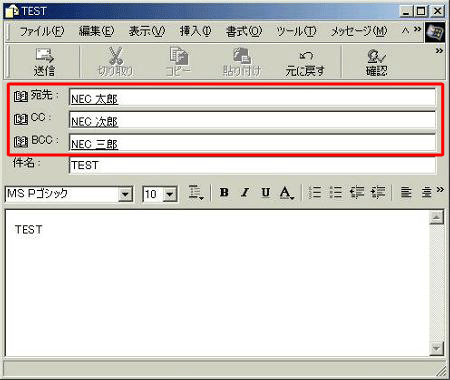This screenshot has width=450, height=380.
Task: Click the body scrollbar down arrow
Action: (436, 349)
